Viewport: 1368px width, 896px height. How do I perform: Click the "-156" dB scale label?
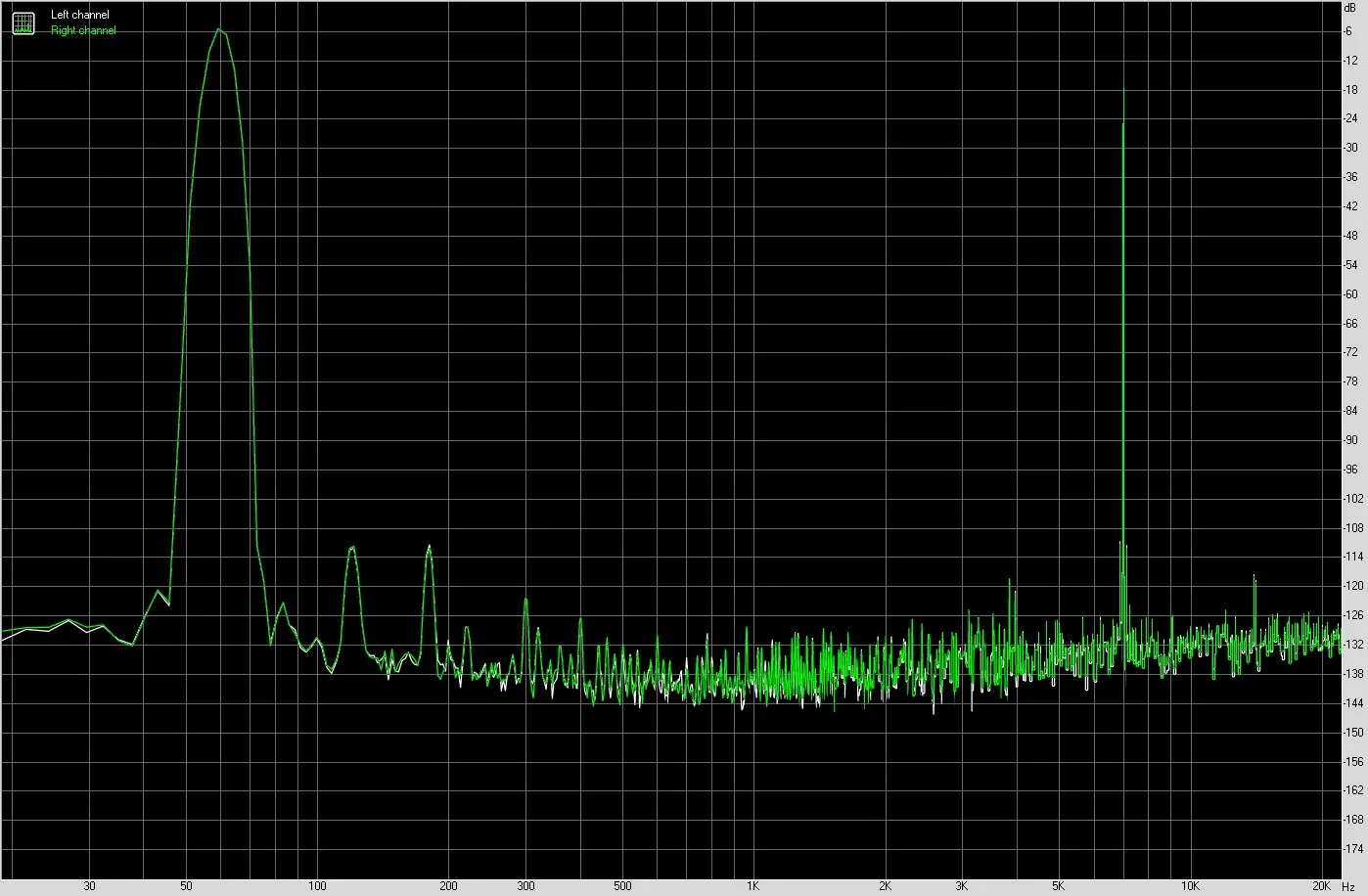[1353, 761]
